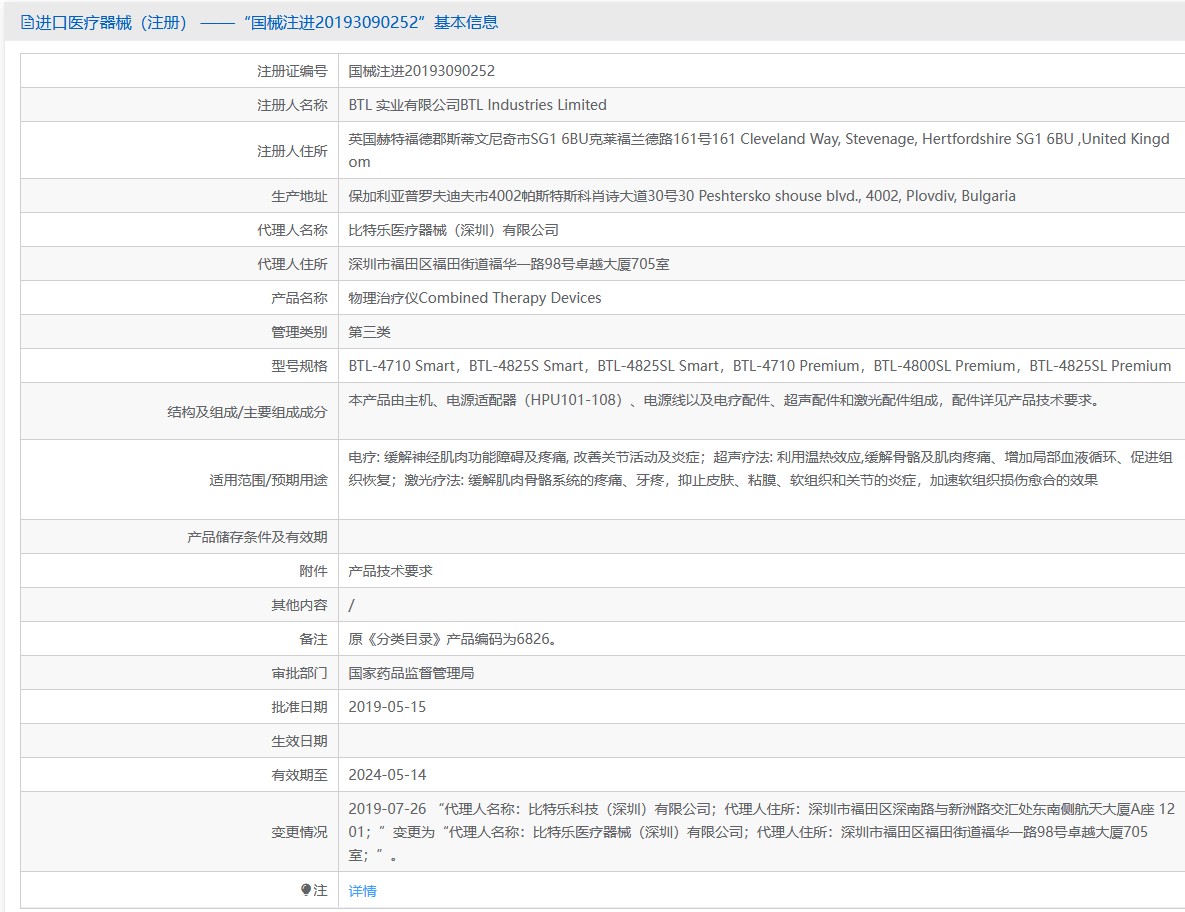Select the 批准日期 label
Screen dimensions: 1185x912
[x=299, y=707]
